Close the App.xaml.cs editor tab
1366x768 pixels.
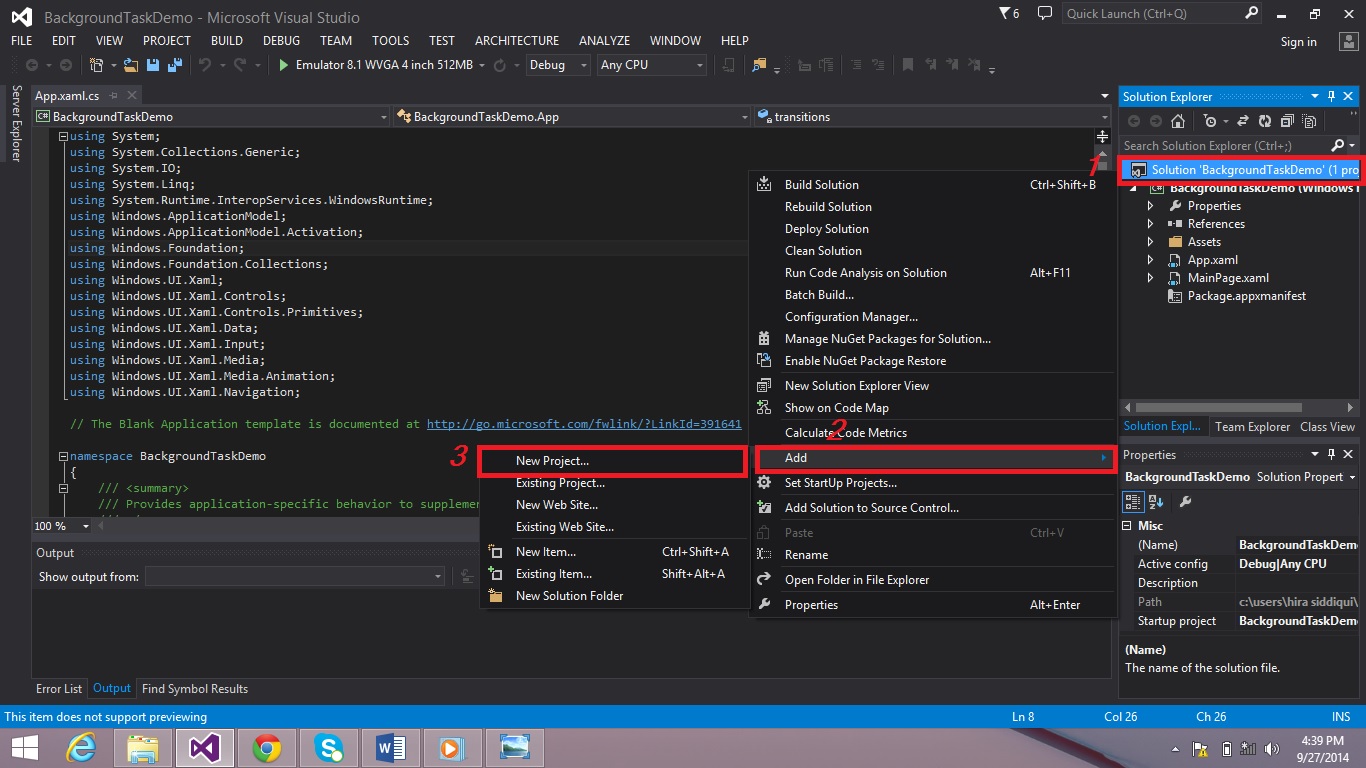pos(131,96)
